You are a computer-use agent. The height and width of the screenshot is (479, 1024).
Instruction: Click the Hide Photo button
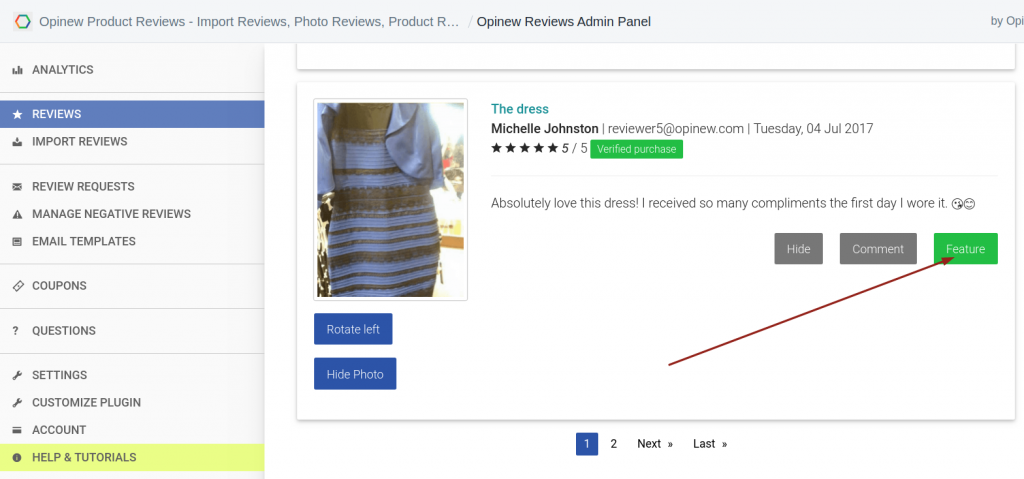355,374
